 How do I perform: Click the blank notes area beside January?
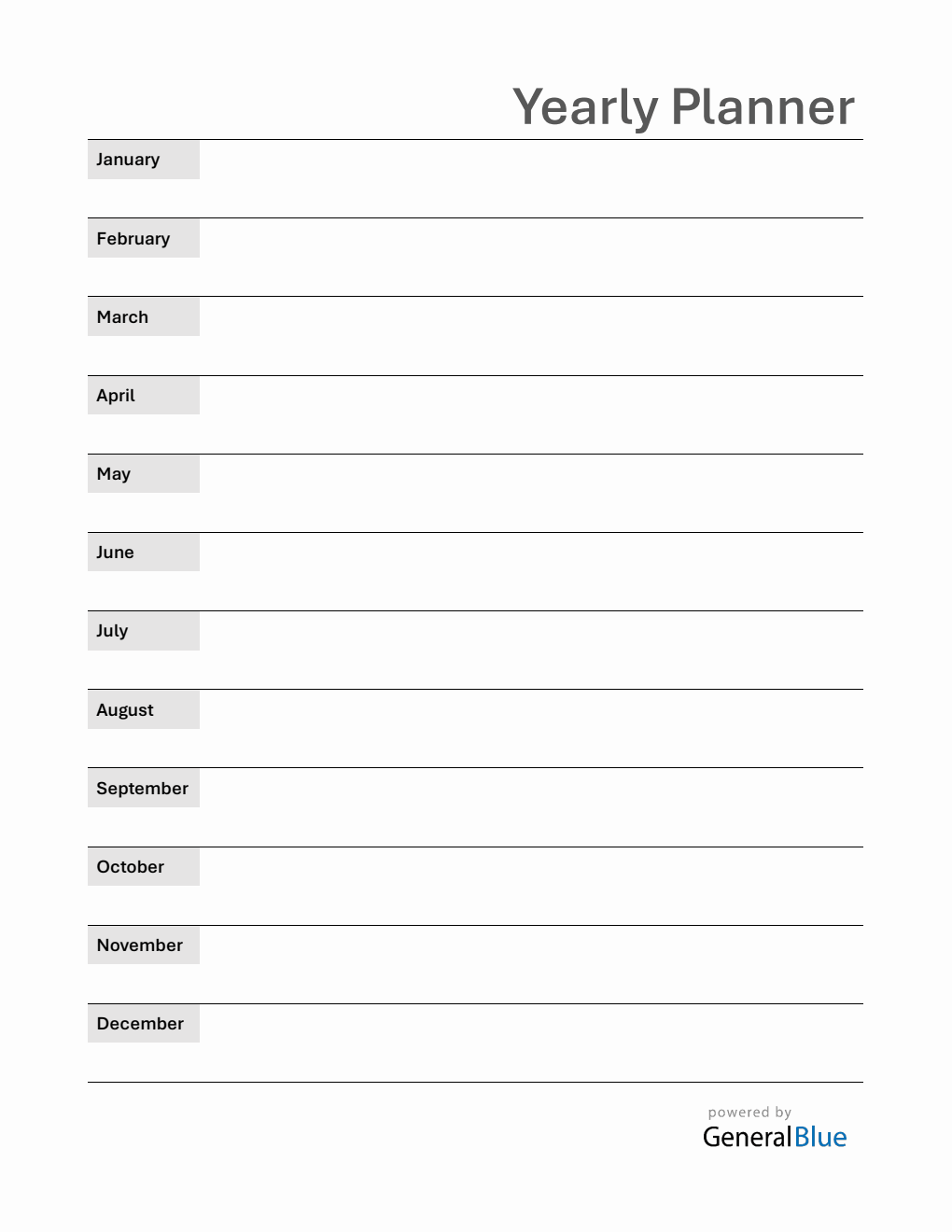pos(530,179)
